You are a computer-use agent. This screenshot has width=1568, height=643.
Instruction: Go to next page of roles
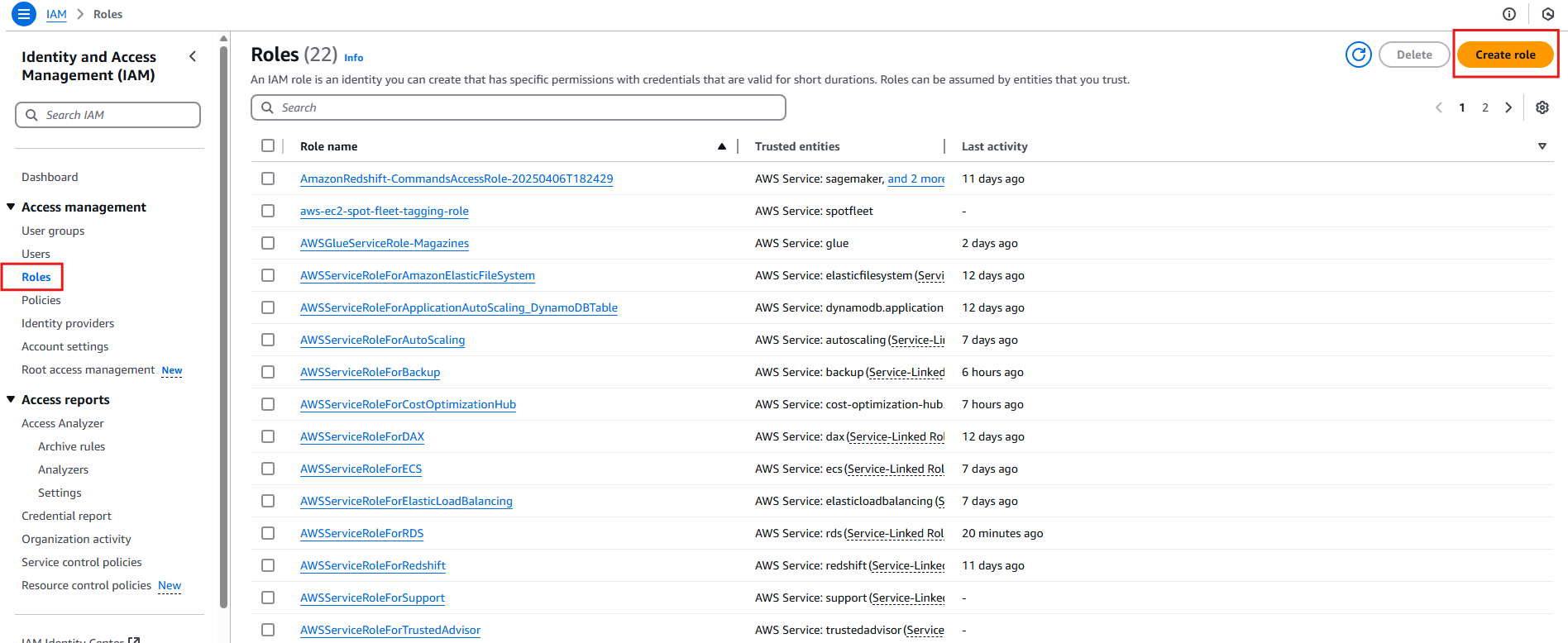point(1508,107)
